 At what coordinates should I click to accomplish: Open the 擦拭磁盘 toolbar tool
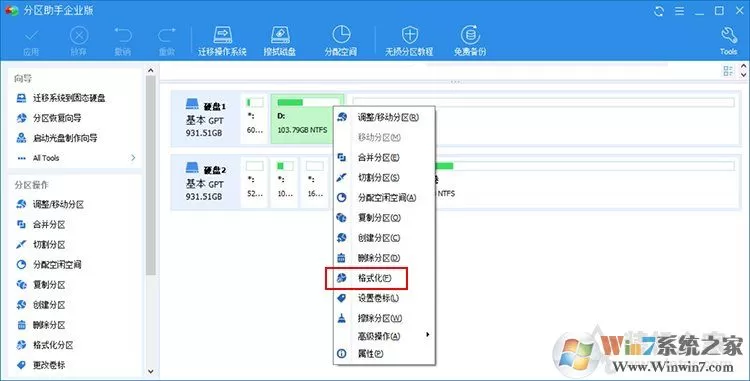pyautogui.click(x=280, y=35)
